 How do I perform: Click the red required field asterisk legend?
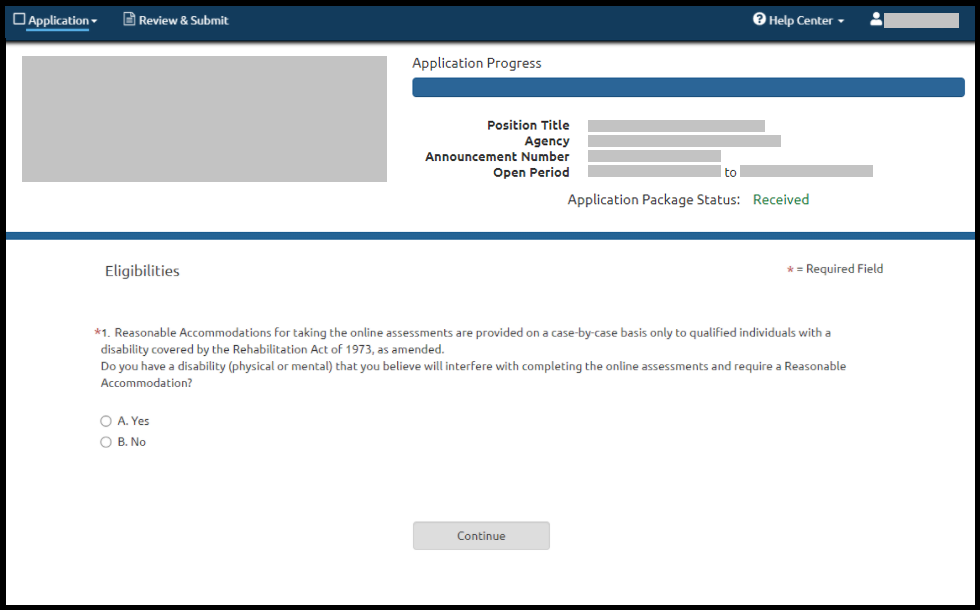coord(790,270)
